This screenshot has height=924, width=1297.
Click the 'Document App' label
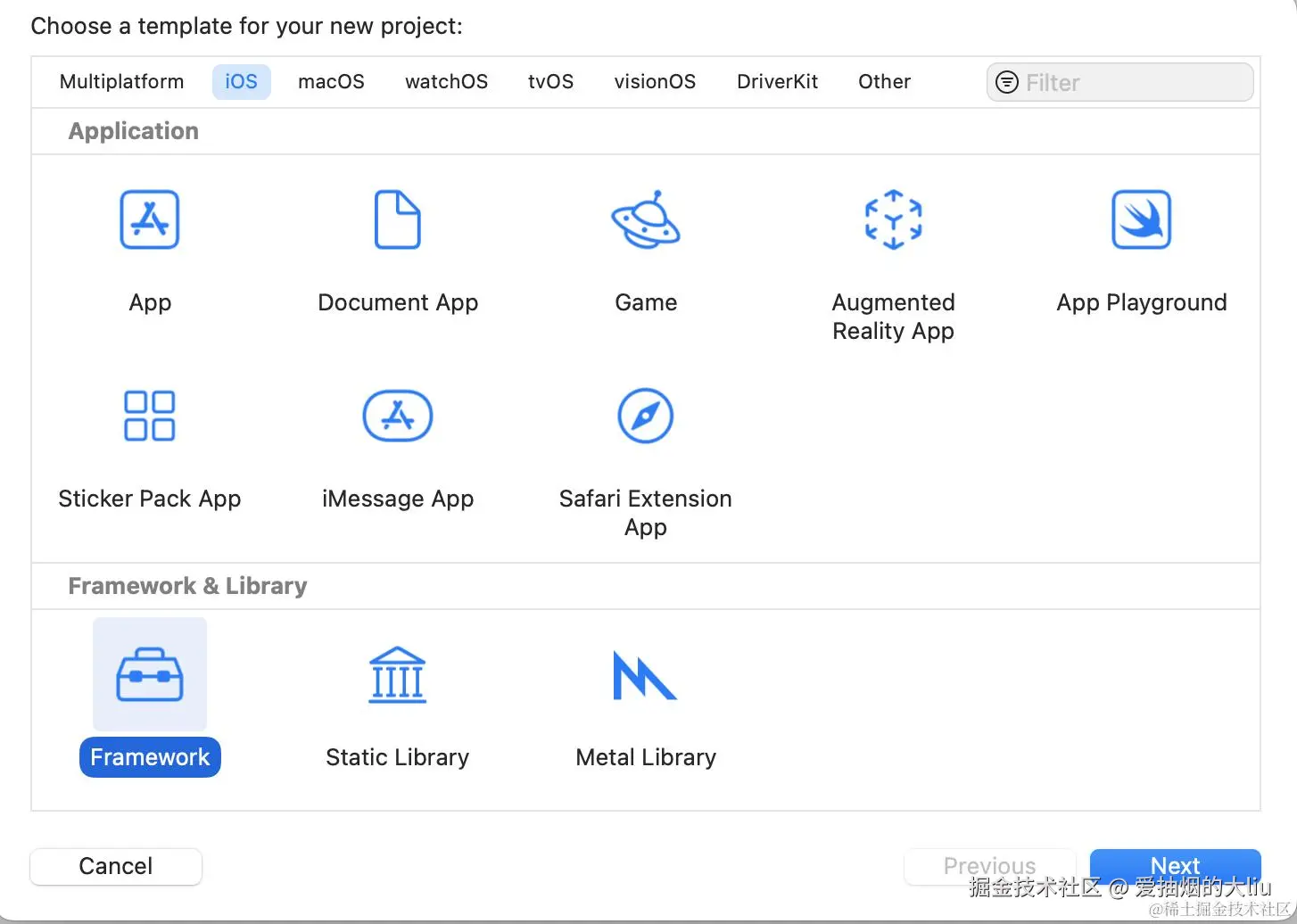[398, 302]
